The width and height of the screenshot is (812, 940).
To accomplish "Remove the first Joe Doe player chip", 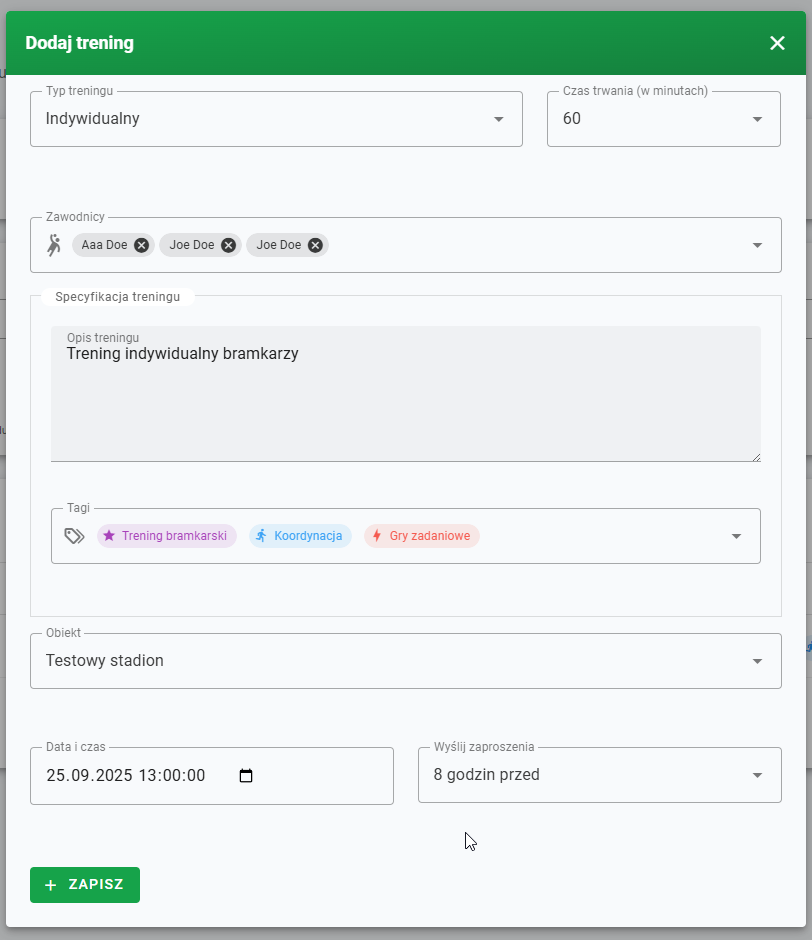I will click(228, 244).
